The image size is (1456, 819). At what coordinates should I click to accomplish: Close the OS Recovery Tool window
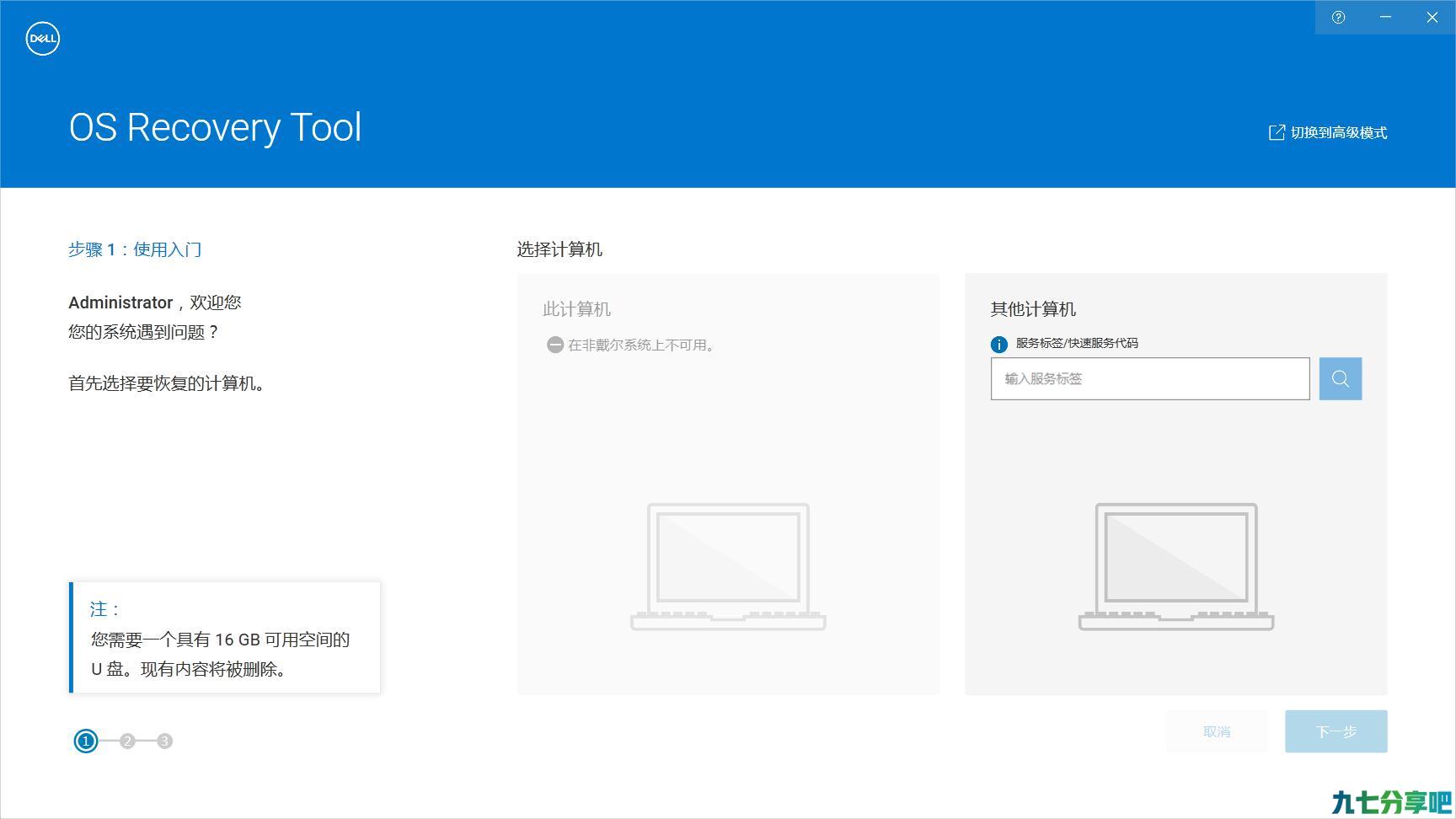click(1432, 17)
